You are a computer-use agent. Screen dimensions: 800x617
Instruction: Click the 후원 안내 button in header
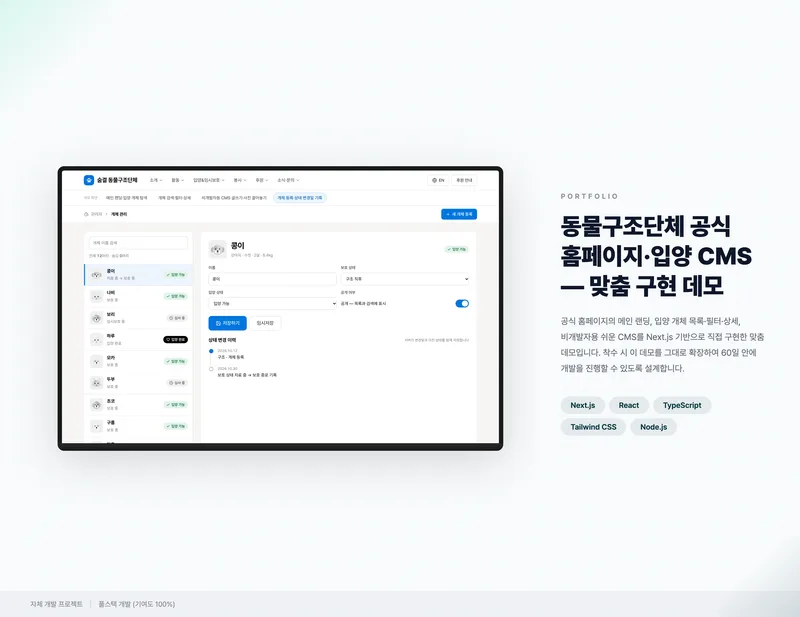pos(464,180)
